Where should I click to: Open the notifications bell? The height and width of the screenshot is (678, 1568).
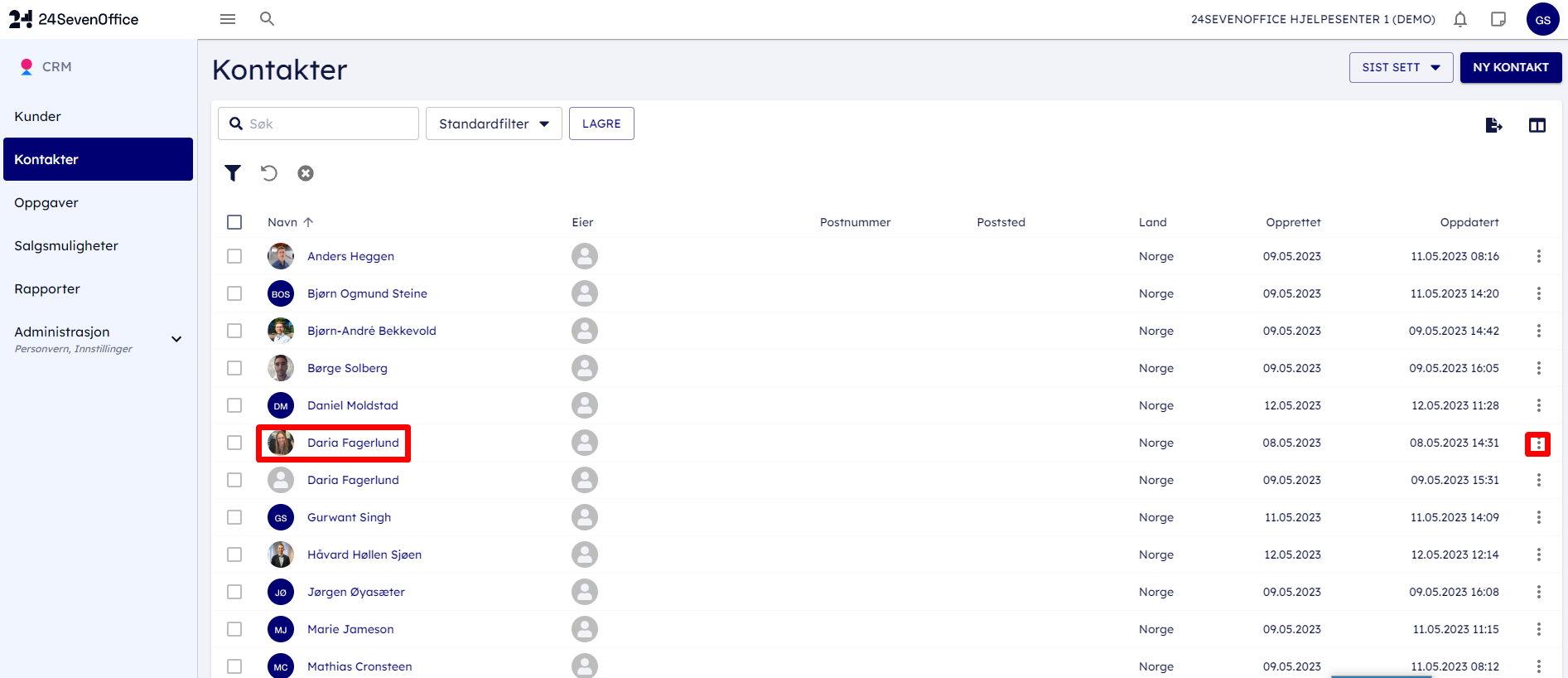point(1460,19)
